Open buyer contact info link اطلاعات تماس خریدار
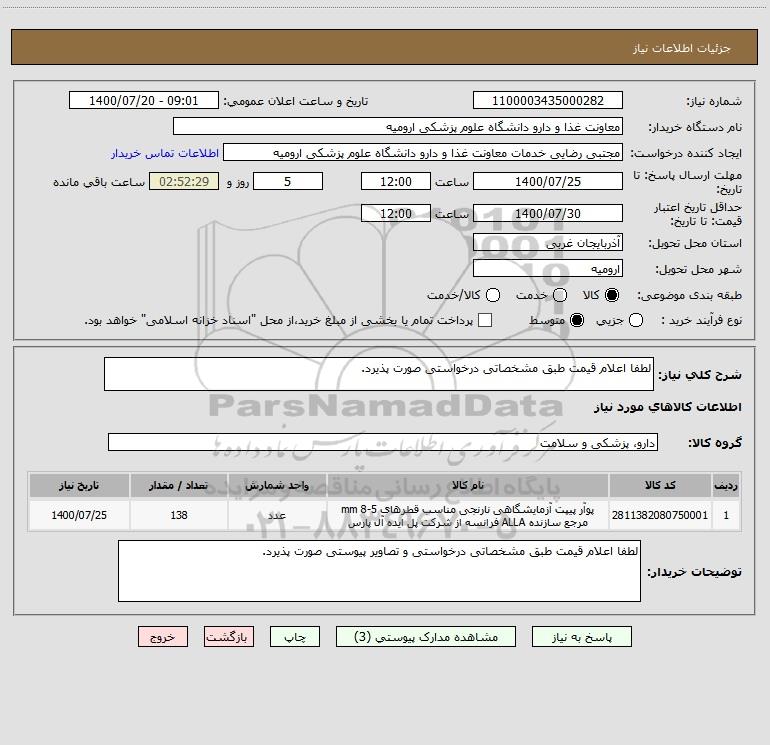The width and height of the screenshot is (770, 745). (165, 153)
